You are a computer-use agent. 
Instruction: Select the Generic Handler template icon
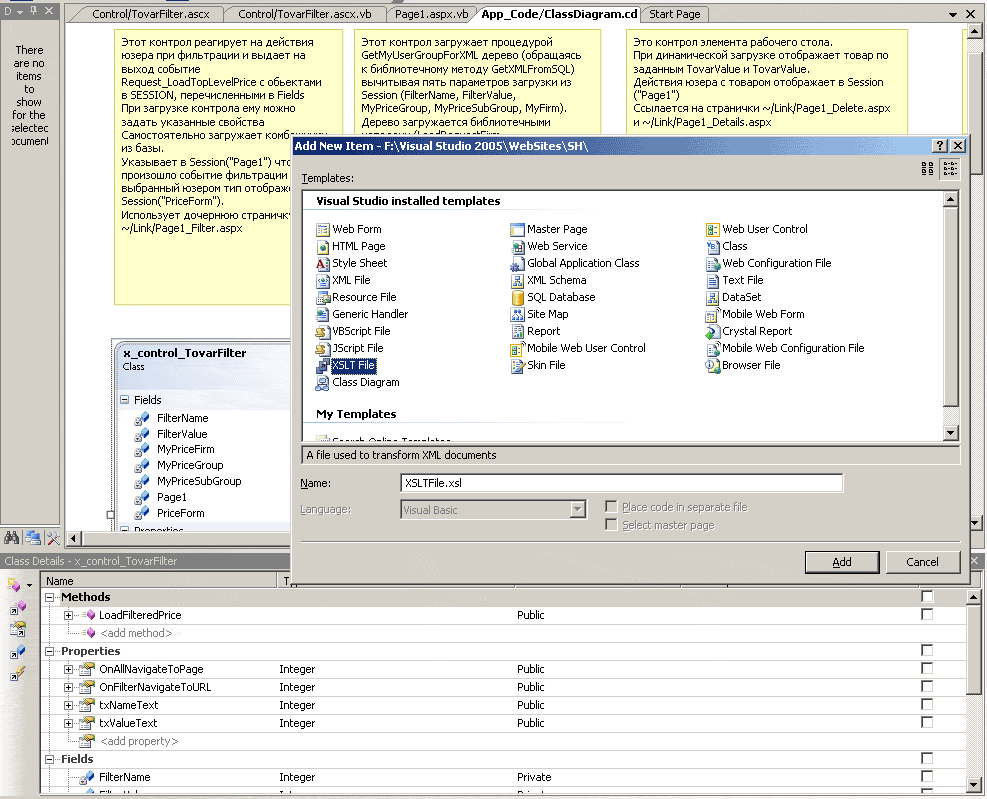tap(323, 314)
